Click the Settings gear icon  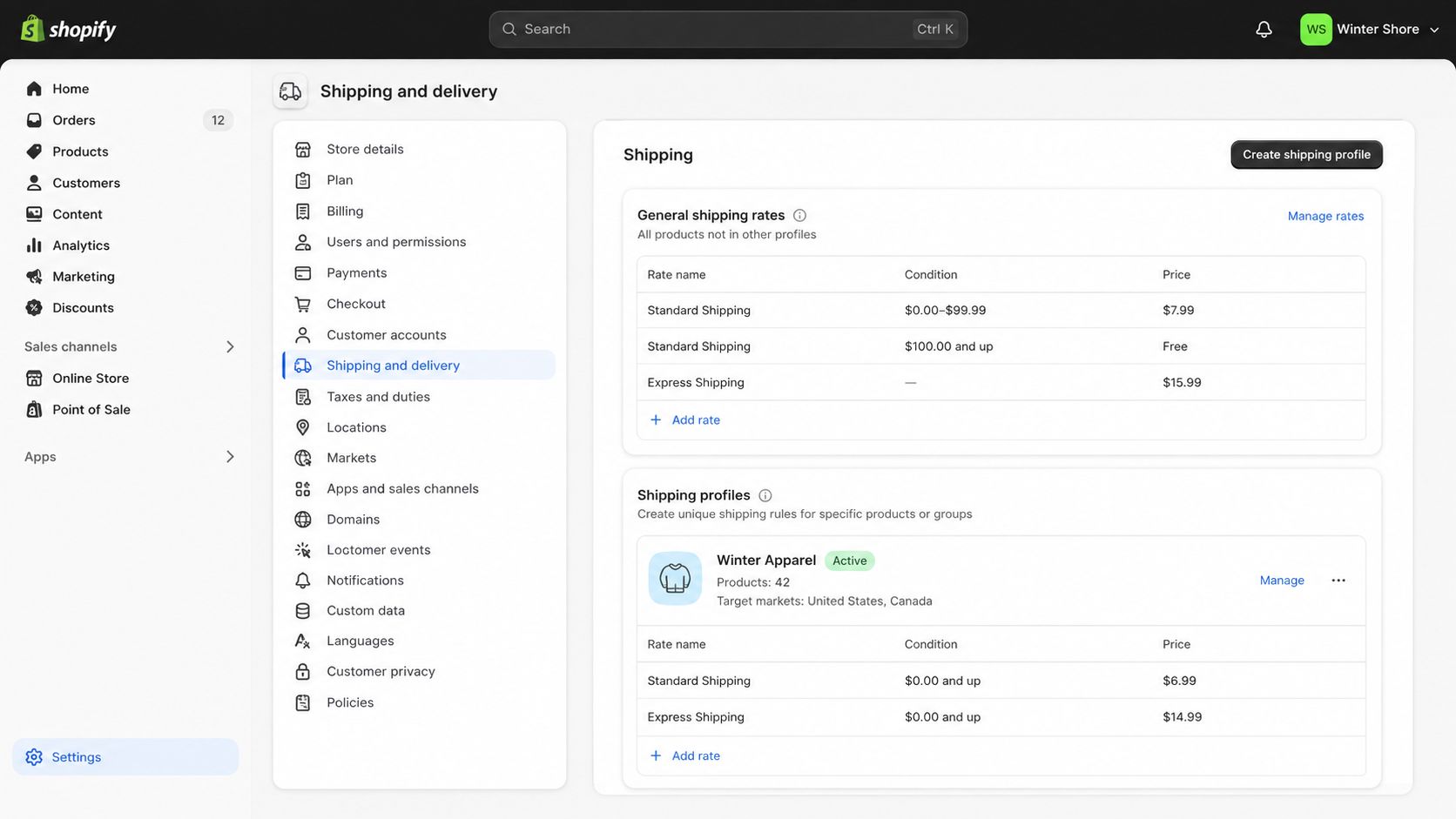coord(34,757)
